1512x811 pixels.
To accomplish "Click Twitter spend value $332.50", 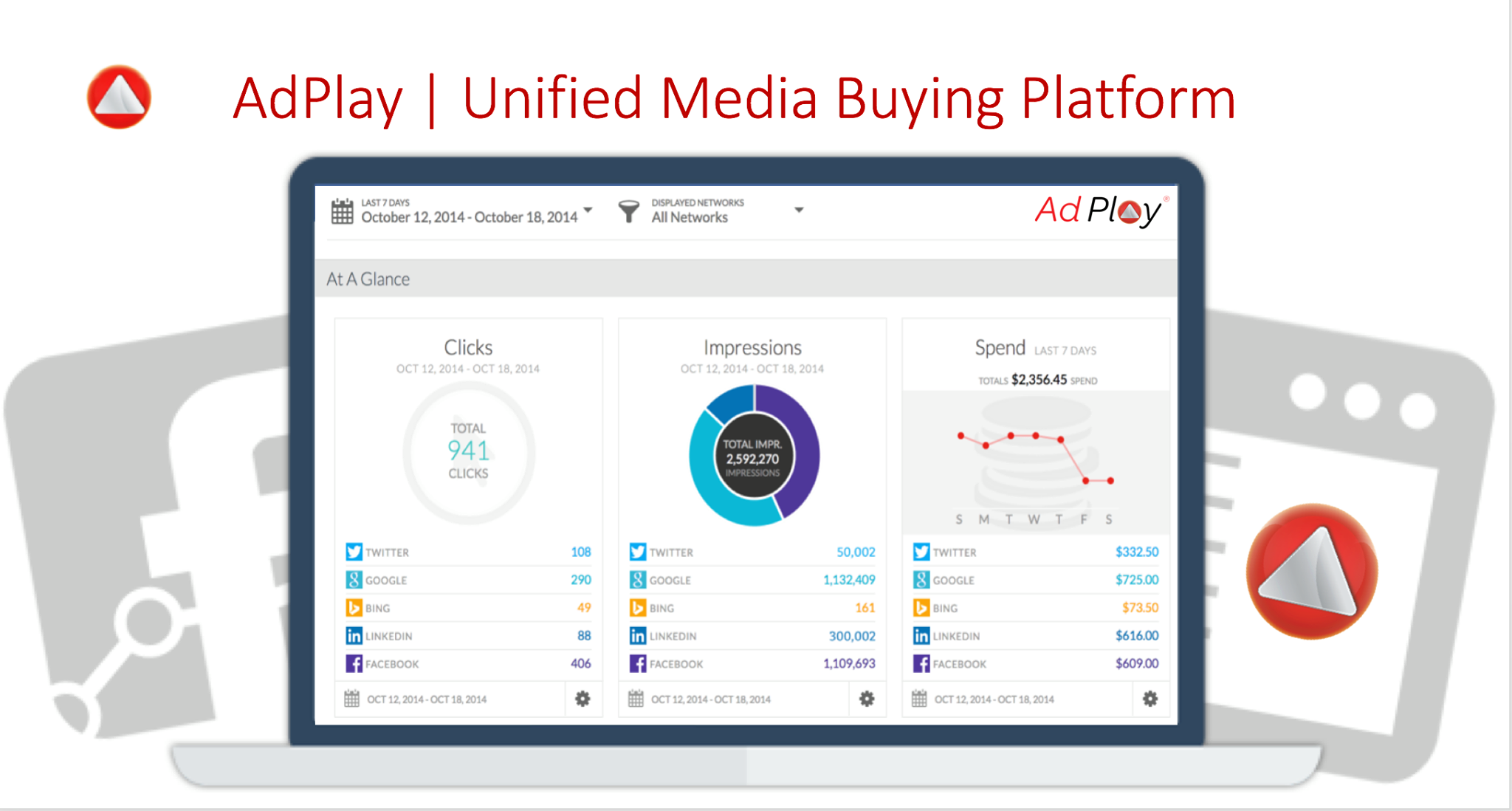I will [1137, 552].
